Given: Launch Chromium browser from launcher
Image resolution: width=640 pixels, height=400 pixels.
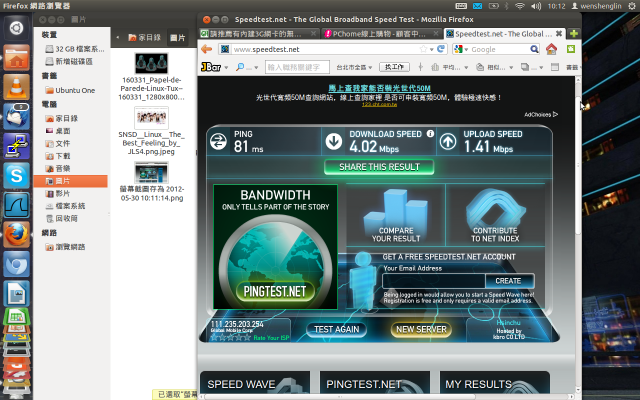Looking at the screenshot, I should point(16,264).
